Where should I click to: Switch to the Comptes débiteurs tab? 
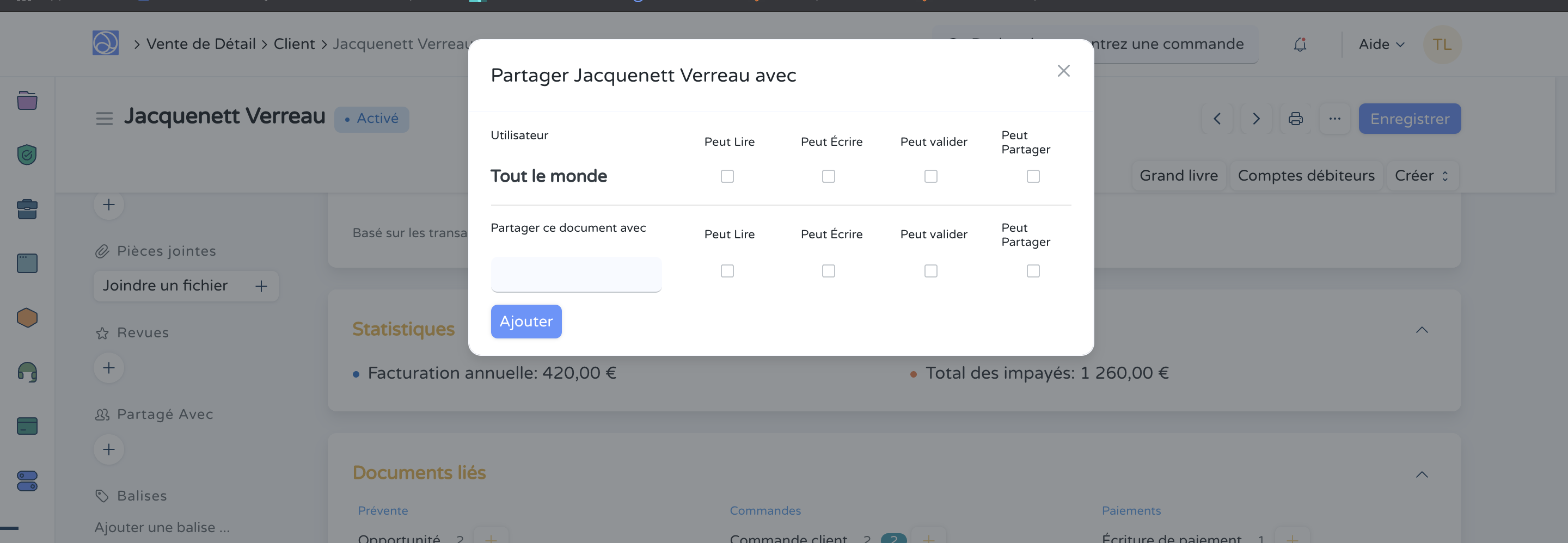[x=1306, y=175]
